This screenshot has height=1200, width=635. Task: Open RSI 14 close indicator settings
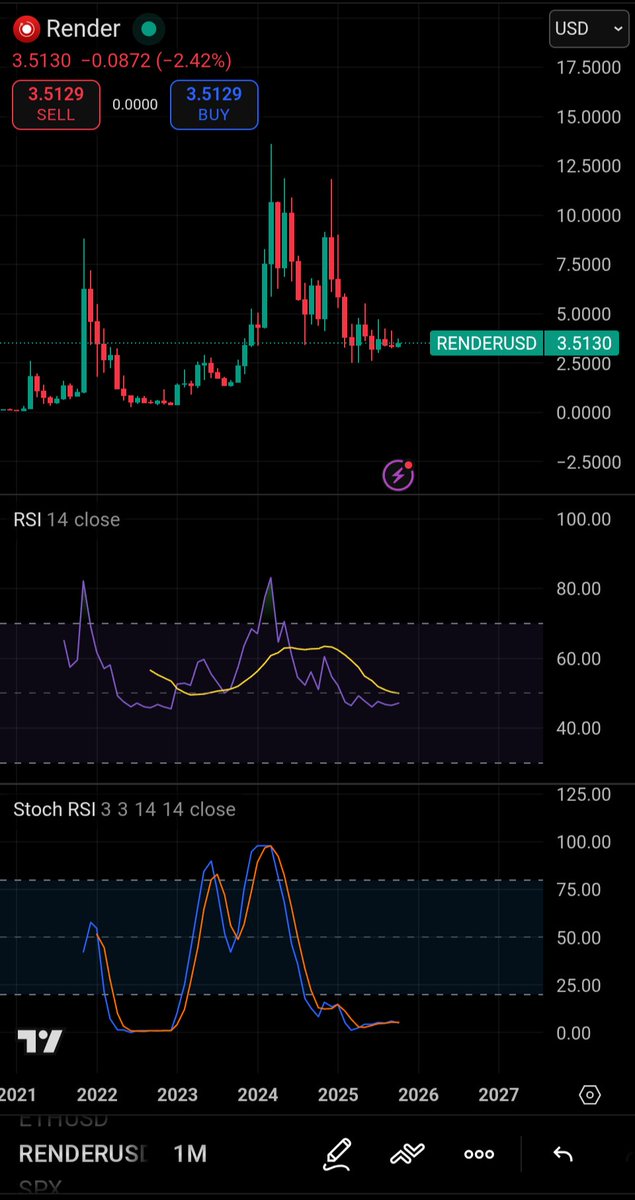coord(66,519)
